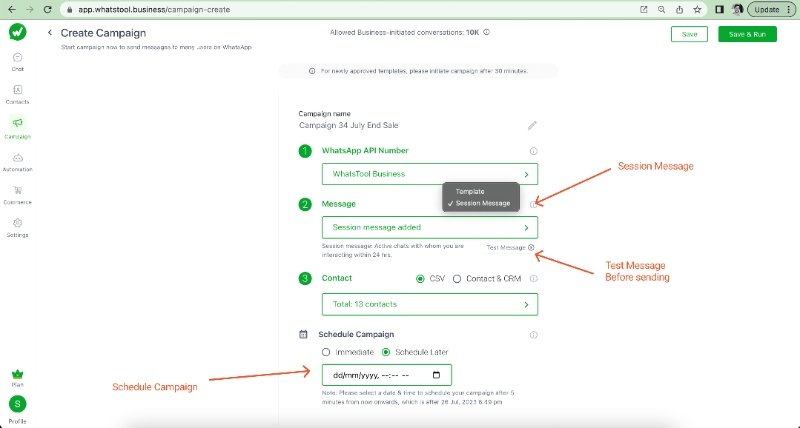Screen dimensions: 800x428
Task: Expand the Session message added field
Action: click(x=429, y=227)
